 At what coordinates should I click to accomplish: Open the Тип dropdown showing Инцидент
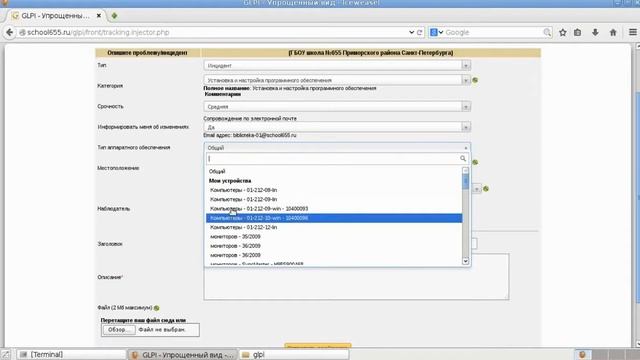coord(337,65)
